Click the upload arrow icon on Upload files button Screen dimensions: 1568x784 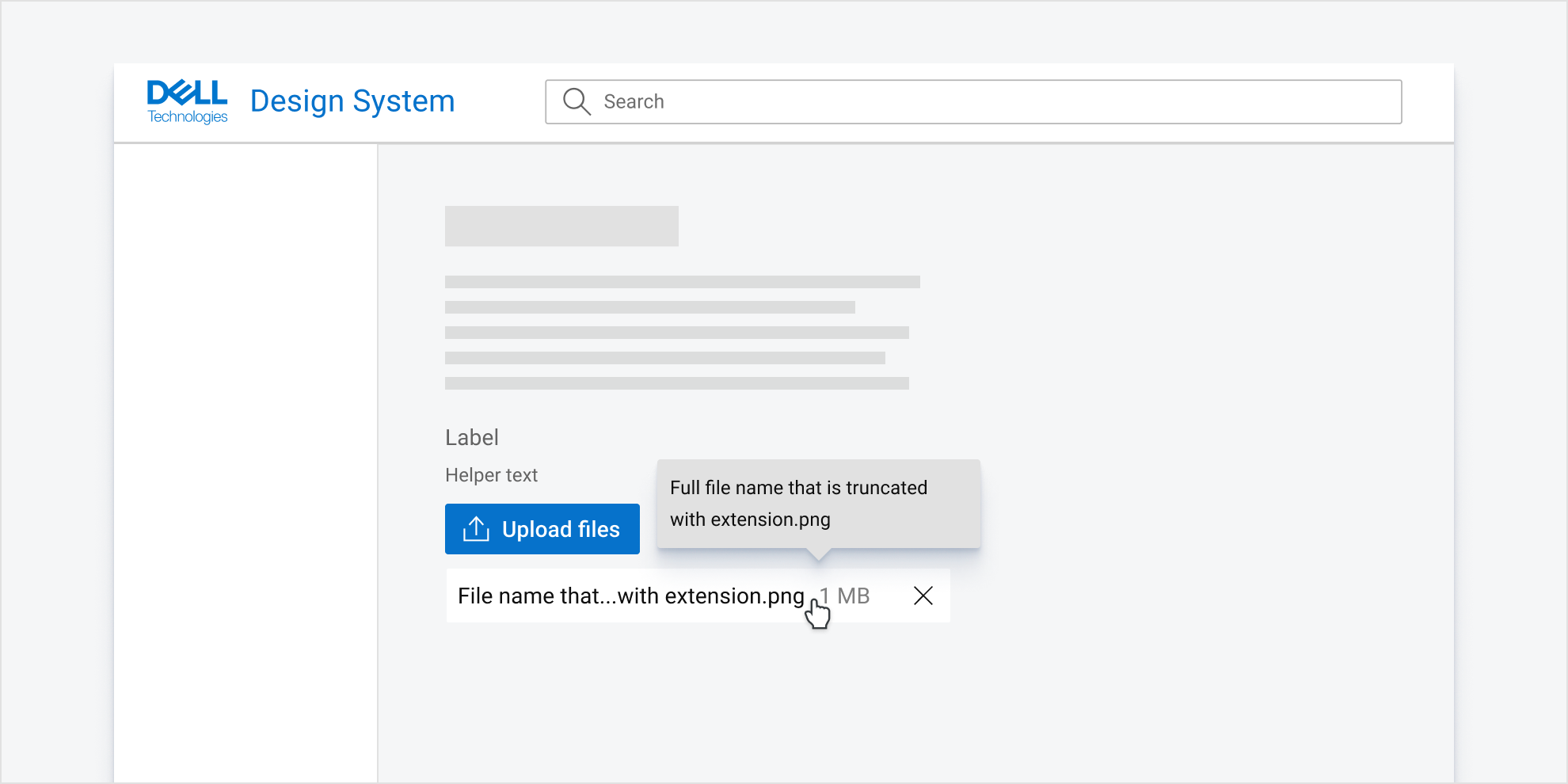point(475,529)
